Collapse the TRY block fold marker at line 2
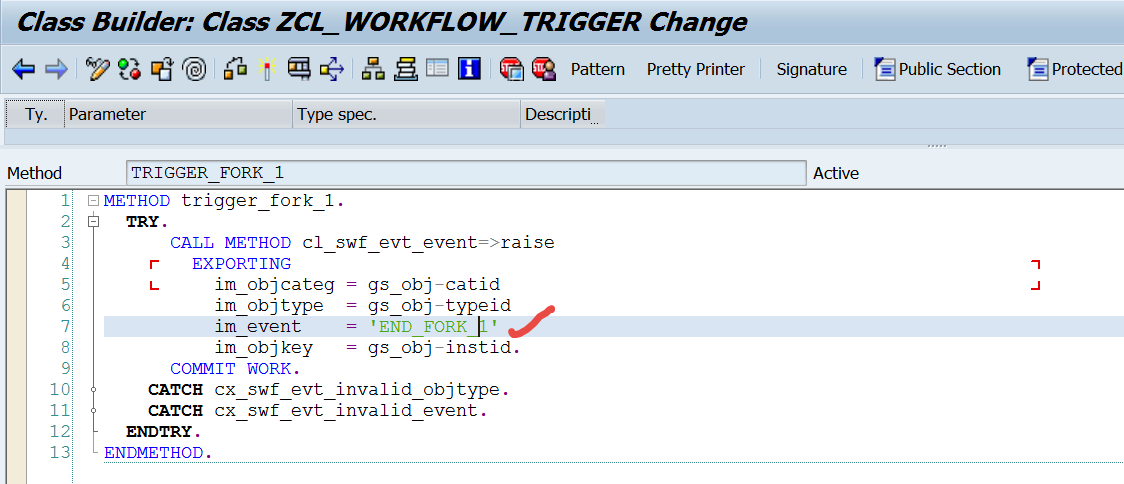Image resolution: width=1124 pixels, height=484 pixels. (x=92, y=222)
